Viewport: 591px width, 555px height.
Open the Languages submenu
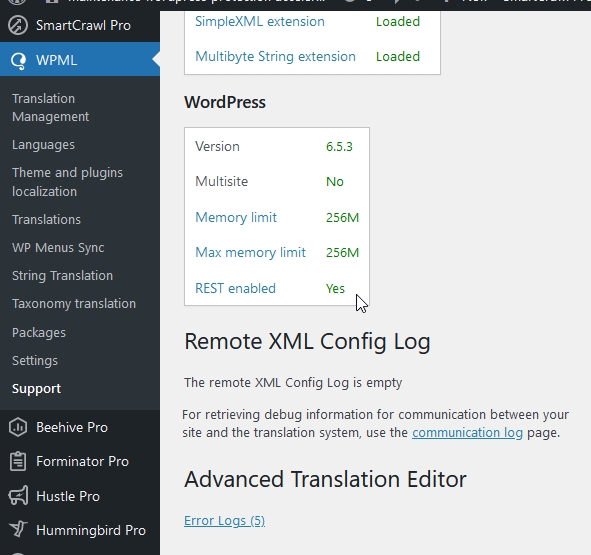[x=43, y=145]
